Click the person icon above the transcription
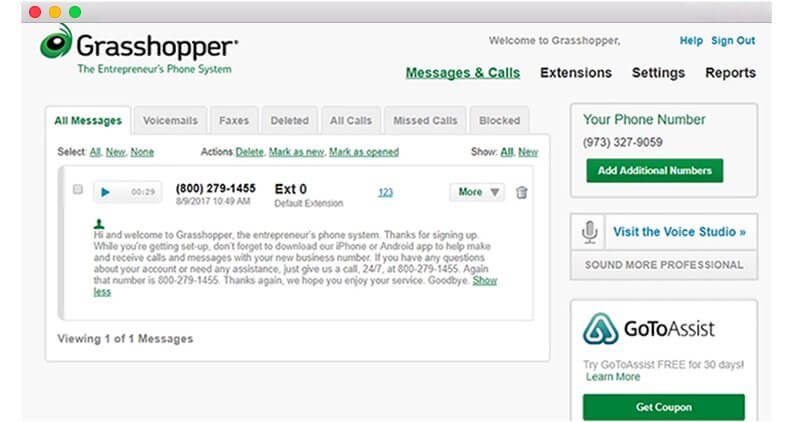Image resolution: width=793 pixels, height=422 pixels. pos(99,224)
